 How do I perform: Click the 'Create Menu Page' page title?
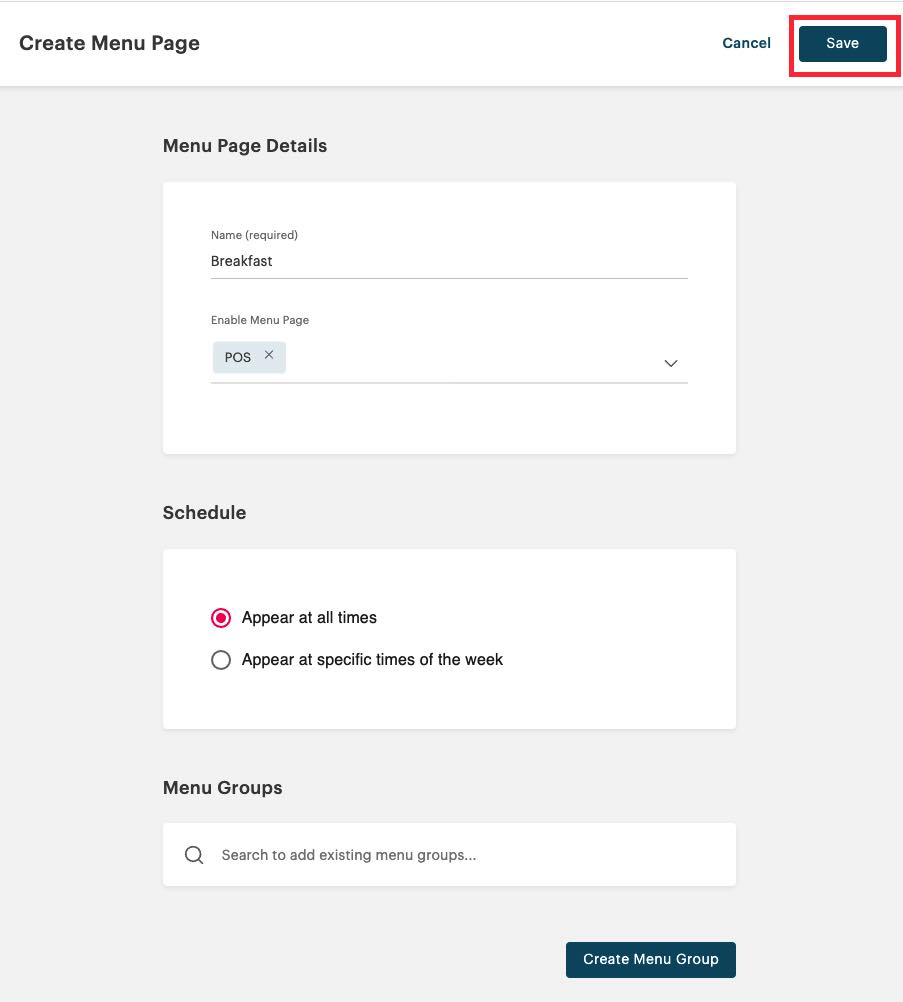[108, 43]
